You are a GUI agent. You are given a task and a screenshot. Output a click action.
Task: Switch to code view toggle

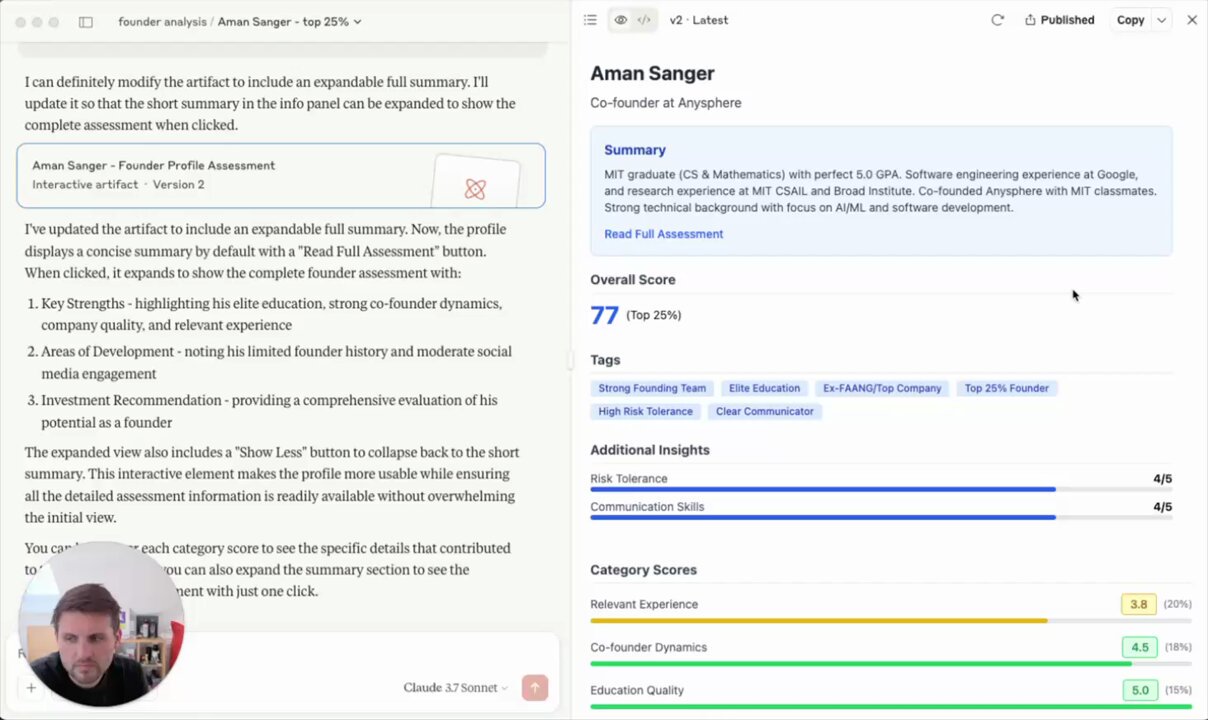click(644, 20)
